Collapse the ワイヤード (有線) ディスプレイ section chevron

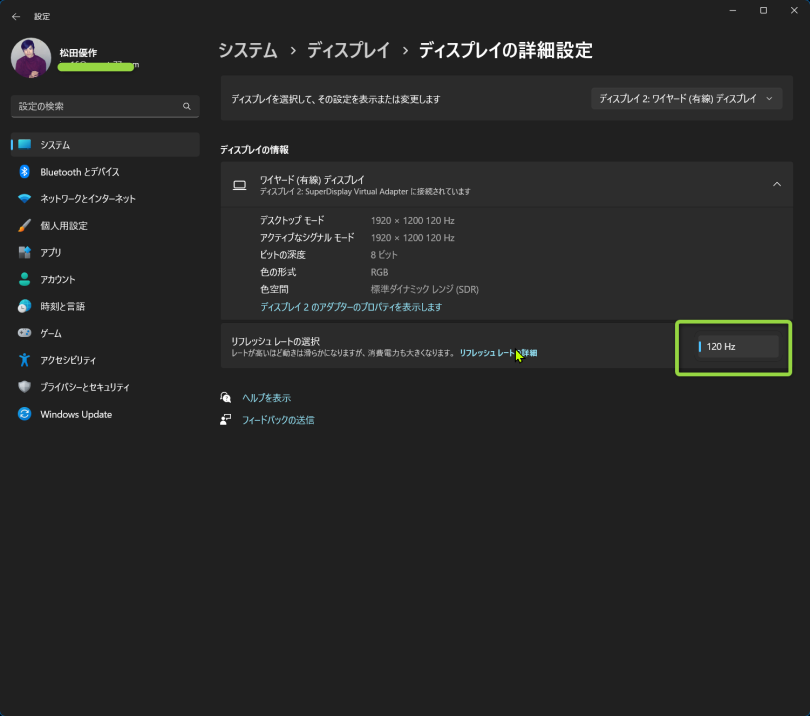click(776, 184)
